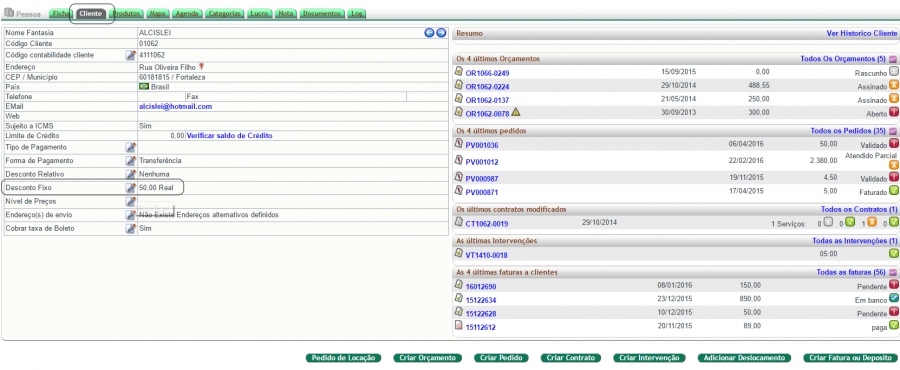Click warning icon next to OR1062-0078
Screen dimensions: 900x370
[515, 112]
